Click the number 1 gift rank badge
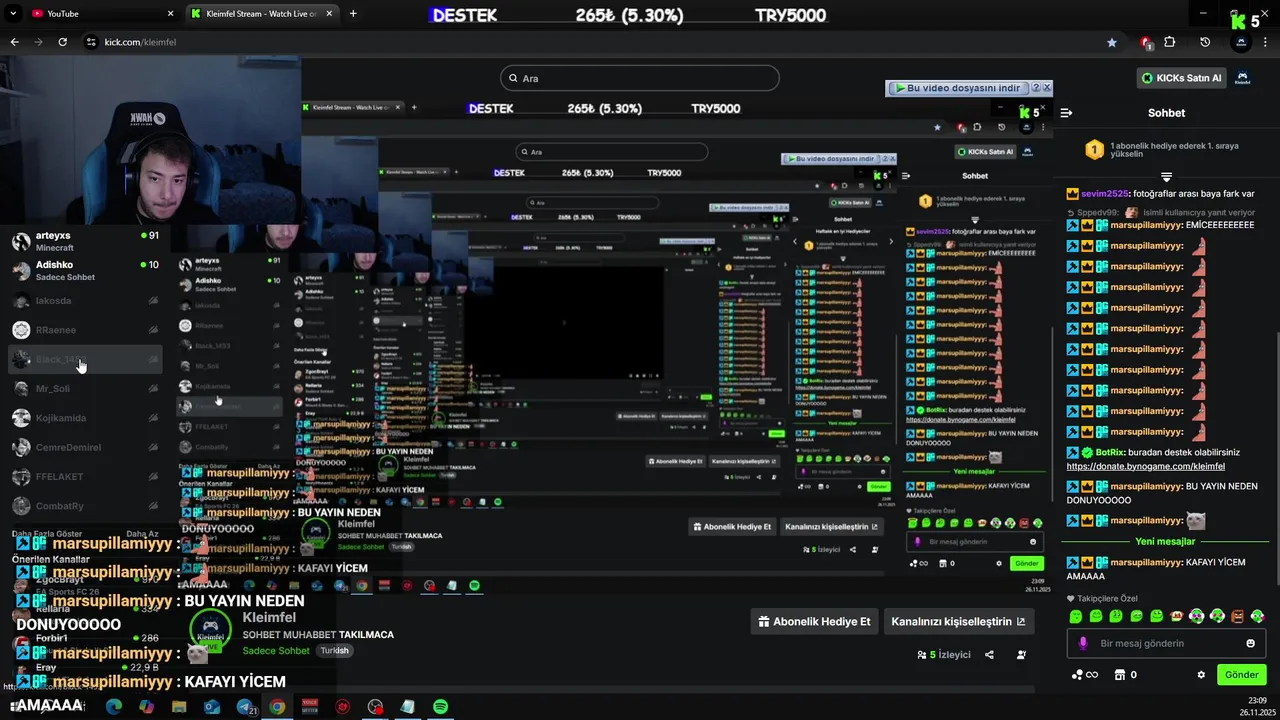Image resolution: width=1280 pixels, height=720 pixels. (x=1094, y=150)
